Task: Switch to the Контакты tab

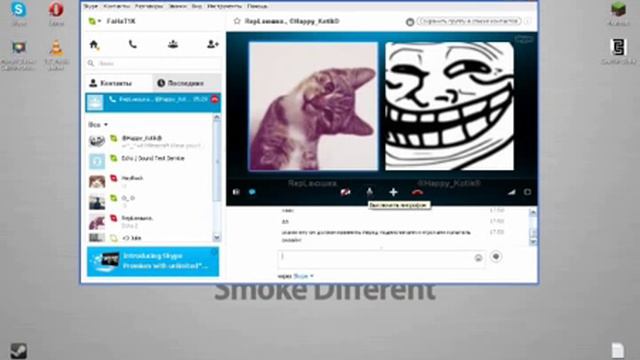Action: tap(119, 83)
